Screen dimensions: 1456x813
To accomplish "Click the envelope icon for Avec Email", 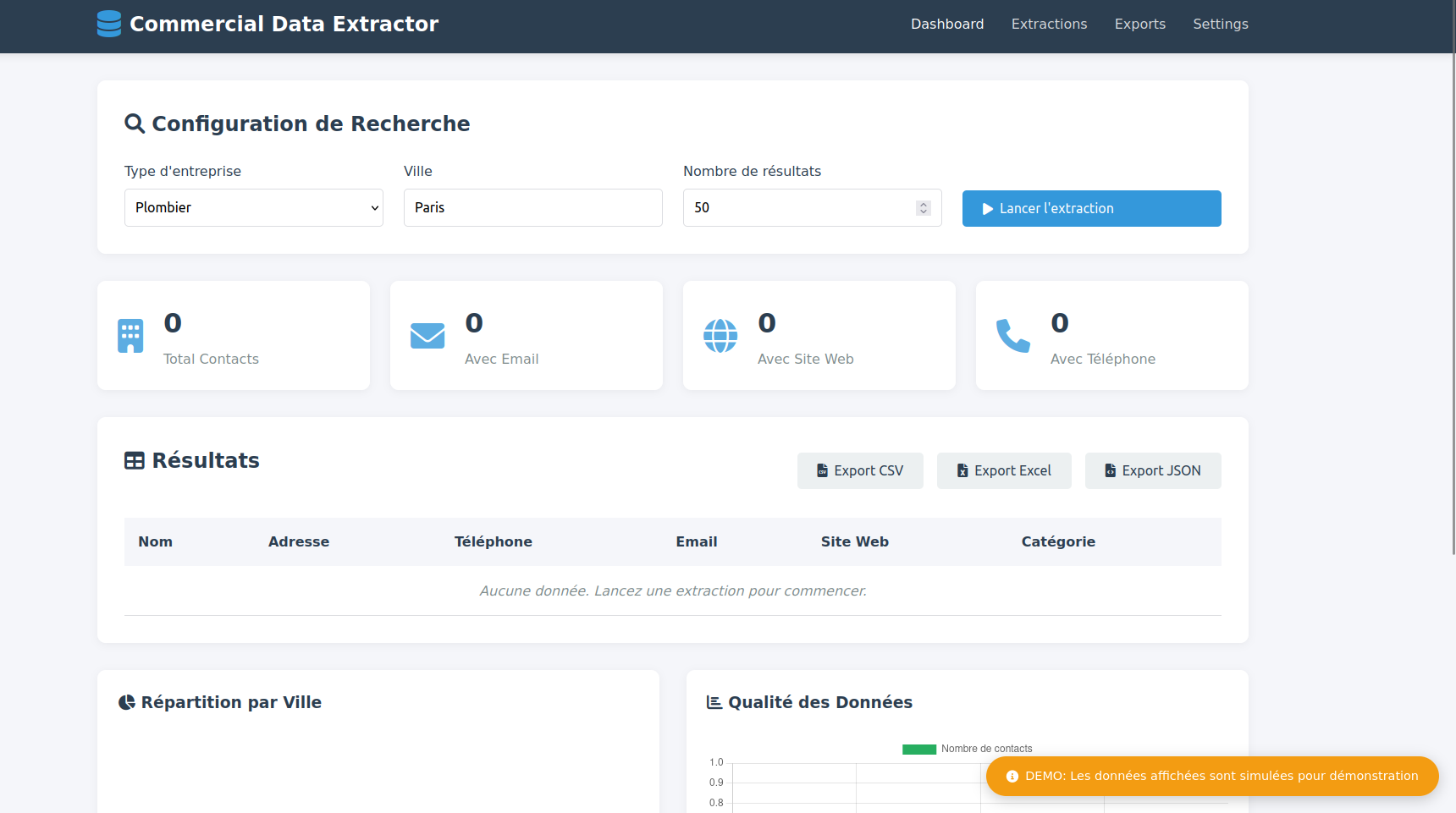I will click(x=427, y=336).
